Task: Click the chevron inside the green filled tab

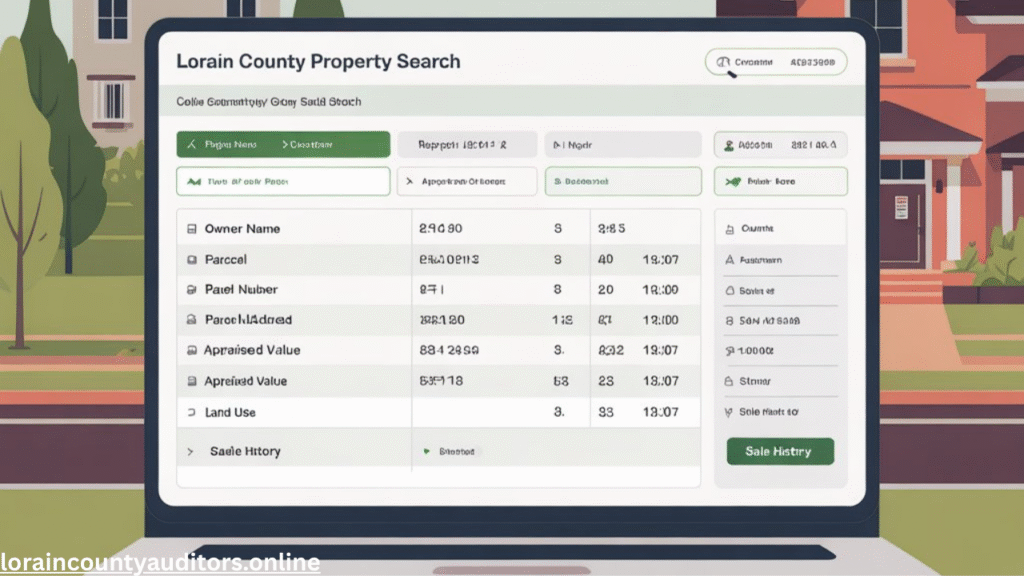Action: coord(286,145)
